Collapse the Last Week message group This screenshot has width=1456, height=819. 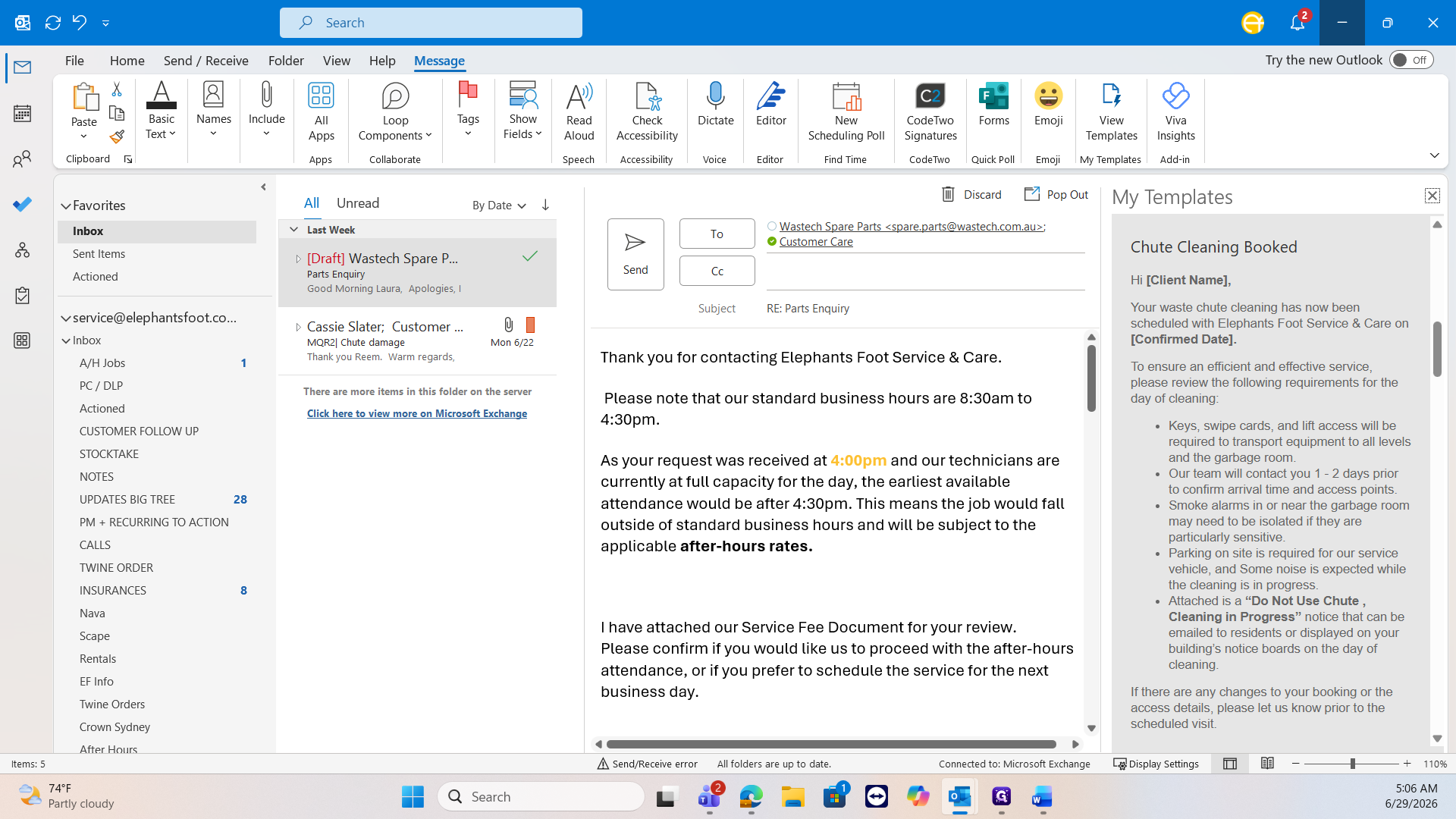(x=294, y=230)
